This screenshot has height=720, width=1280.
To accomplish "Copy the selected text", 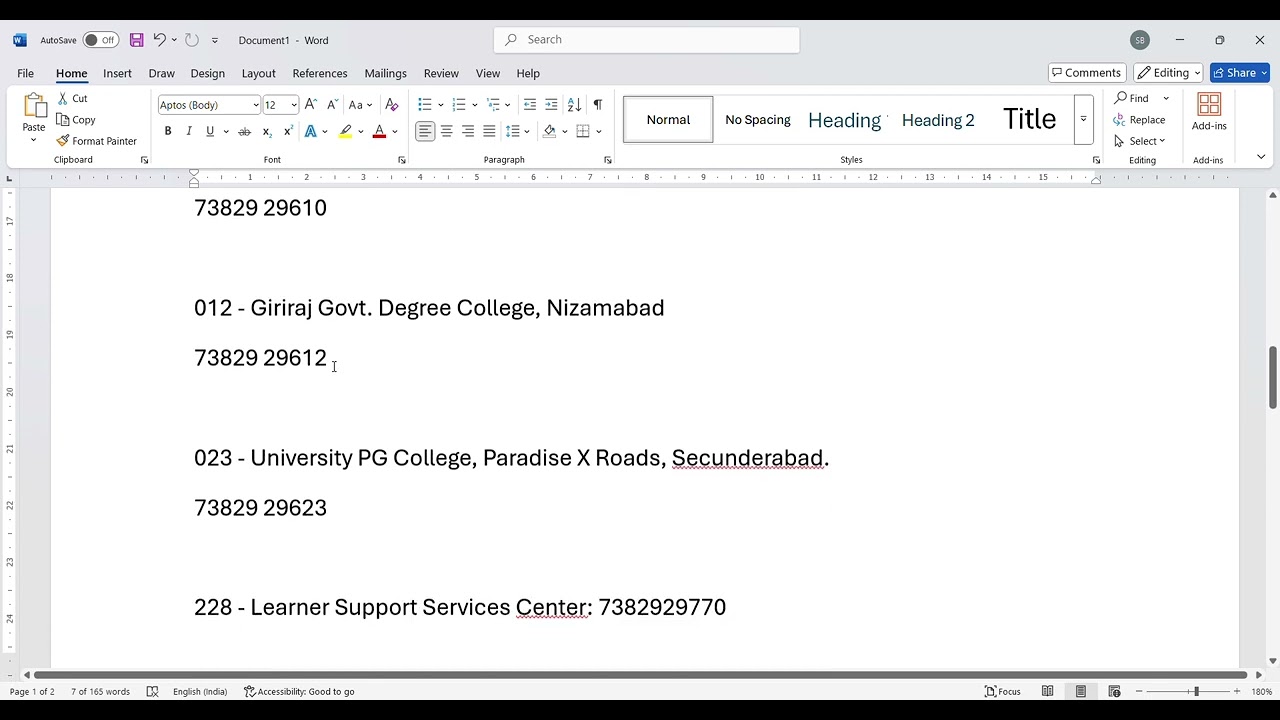I will 76,120.
